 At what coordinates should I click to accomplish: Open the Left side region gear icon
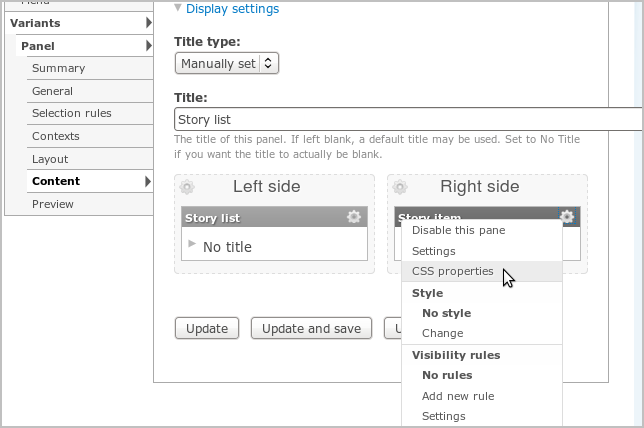coord(187,187)
